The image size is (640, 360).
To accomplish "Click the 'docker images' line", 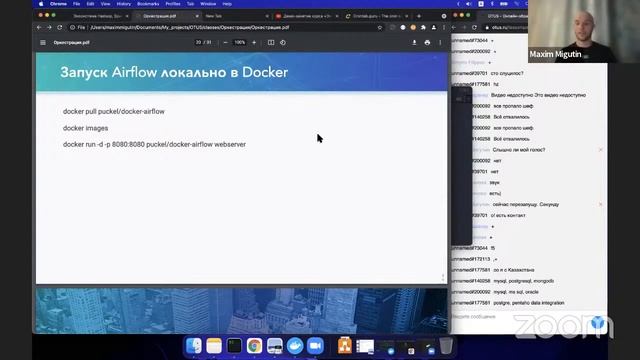I will (85, 128).
